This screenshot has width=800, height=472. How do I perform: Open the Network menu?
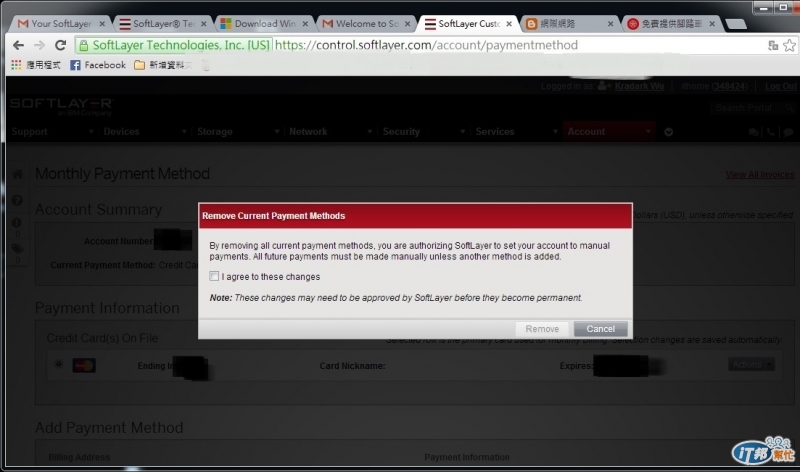point(308,132)
